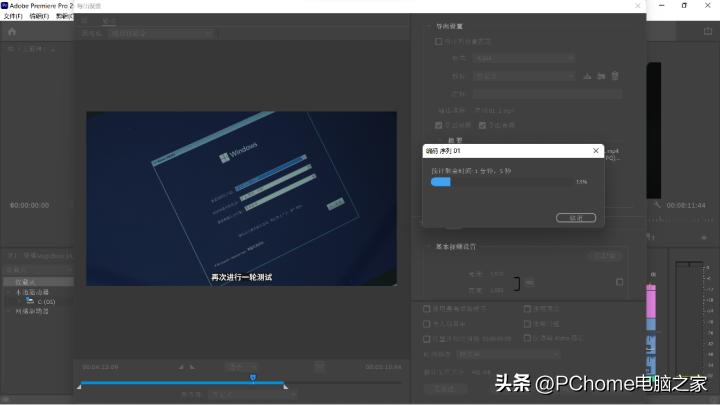Screen dimensions: 720x405
Task: Open the Source Range dropdown
Action: (252, 394)
